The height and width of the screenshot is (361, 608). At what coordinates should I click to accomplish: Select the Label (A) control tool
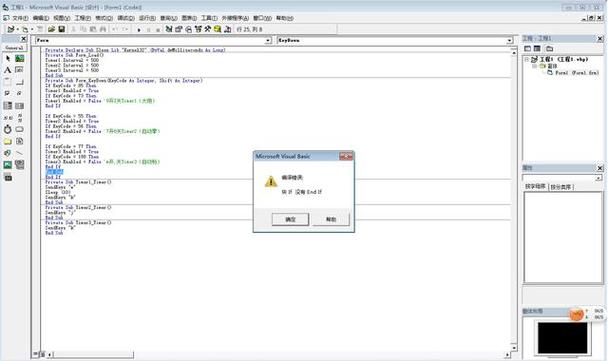pos(8,70)
